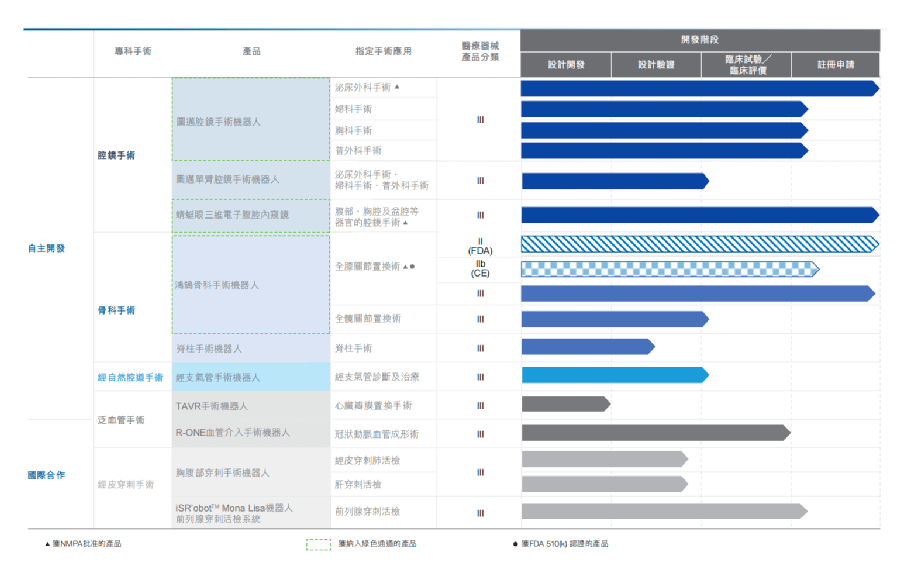
Task: Click the NMPA-approved triangle legend icon
Action: (x=47, y=544)
